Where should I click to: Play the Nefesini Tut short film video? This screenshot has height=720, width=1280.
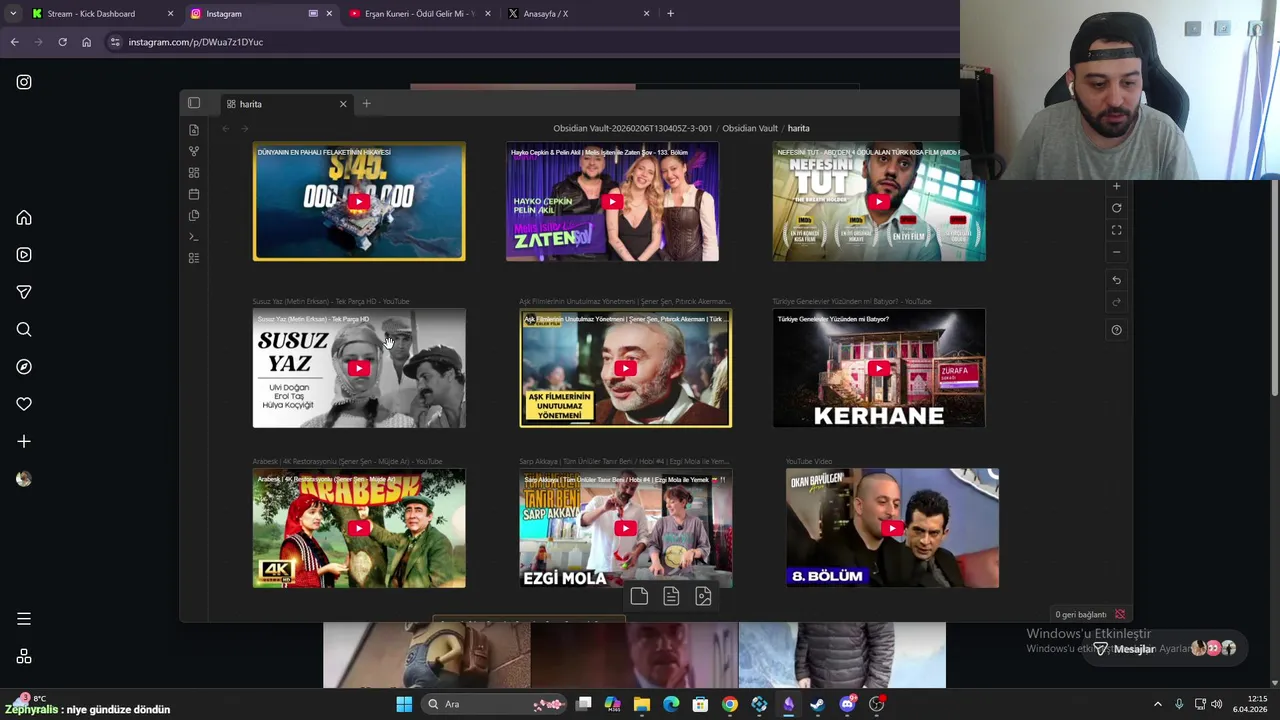pyautogui.click(x=879, y=202)
